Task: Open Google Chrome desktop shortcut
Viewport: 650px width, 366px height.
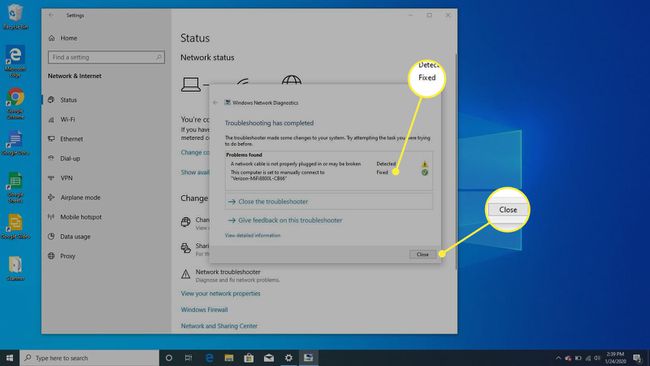Action: [x=15, y=104]
